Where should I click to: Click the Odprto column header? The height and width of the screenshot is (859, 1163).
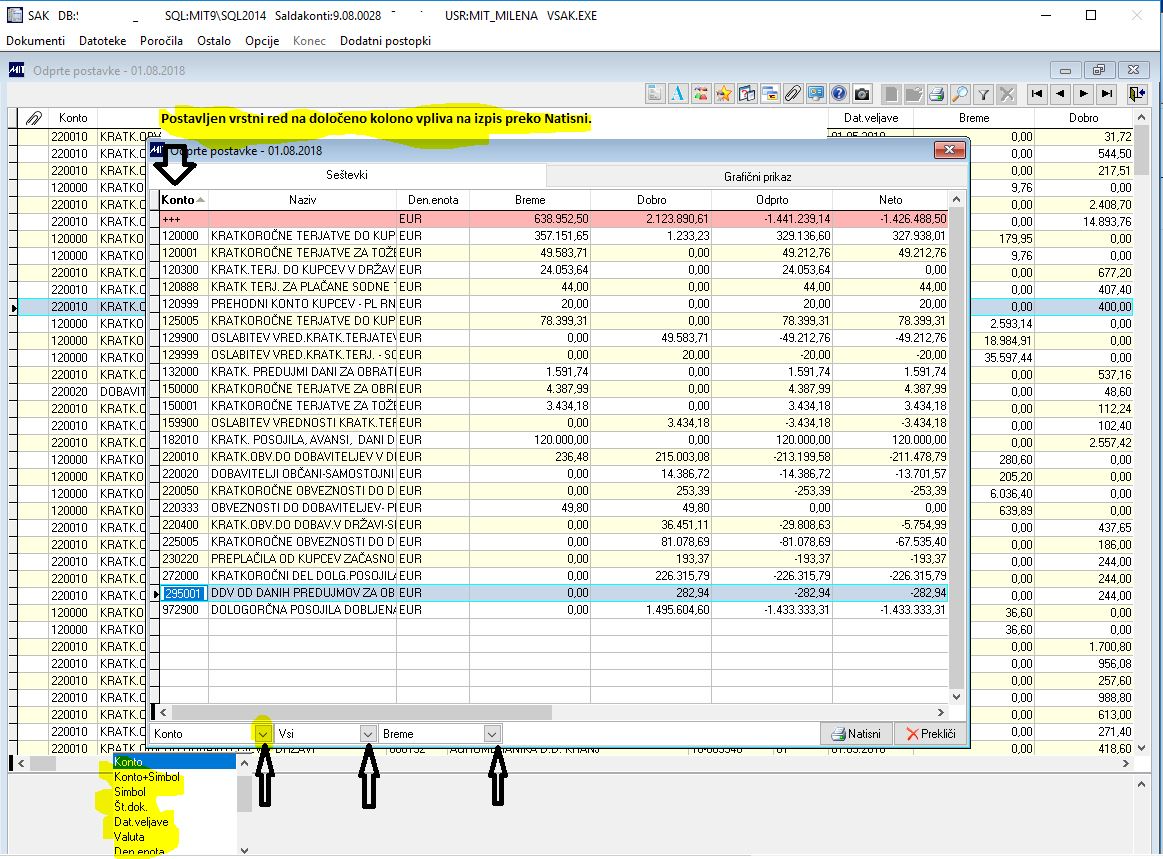tap(772, 200)
